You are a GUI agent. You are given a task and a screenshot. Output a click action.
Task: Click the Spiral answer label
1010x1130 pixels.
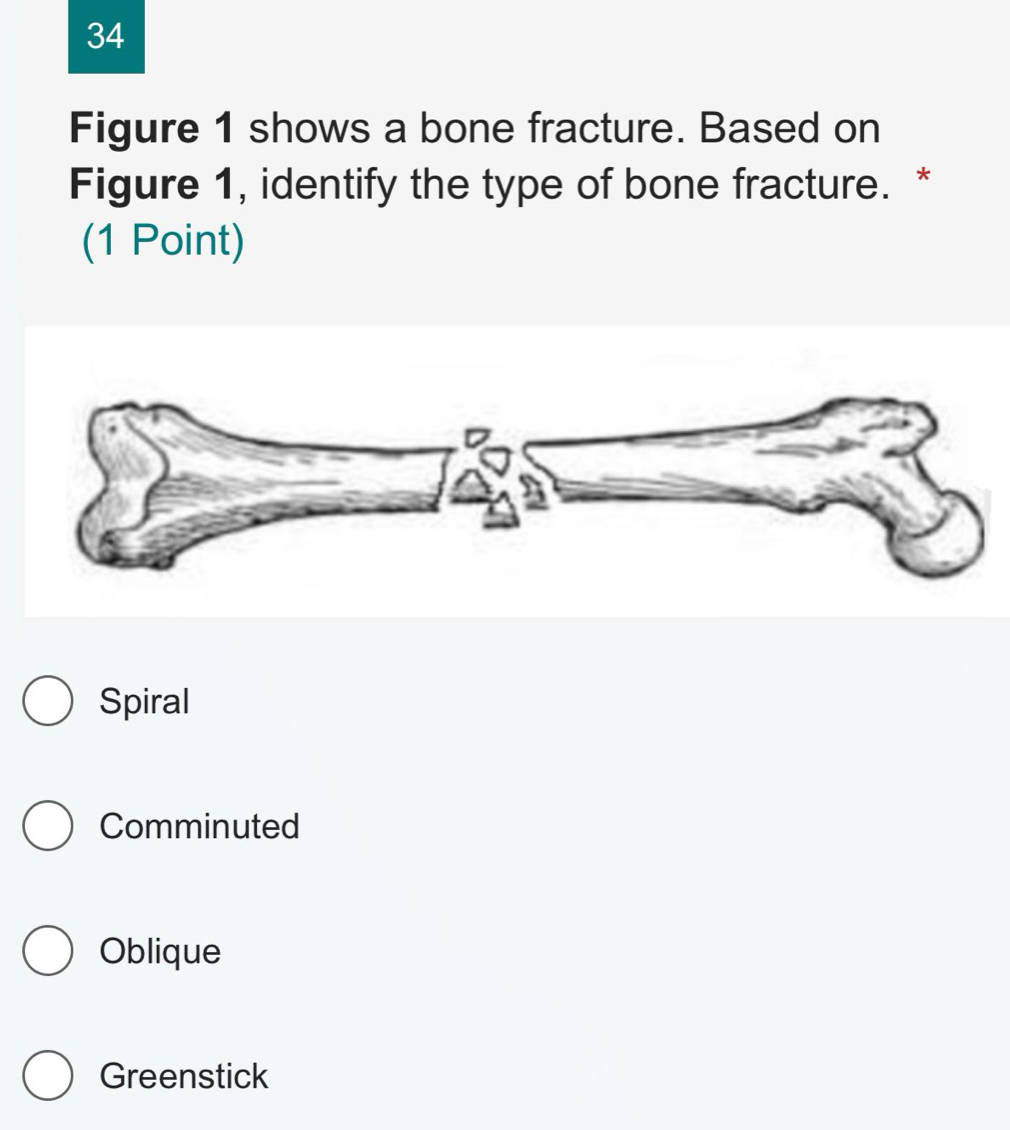click(x=145, y=702)
